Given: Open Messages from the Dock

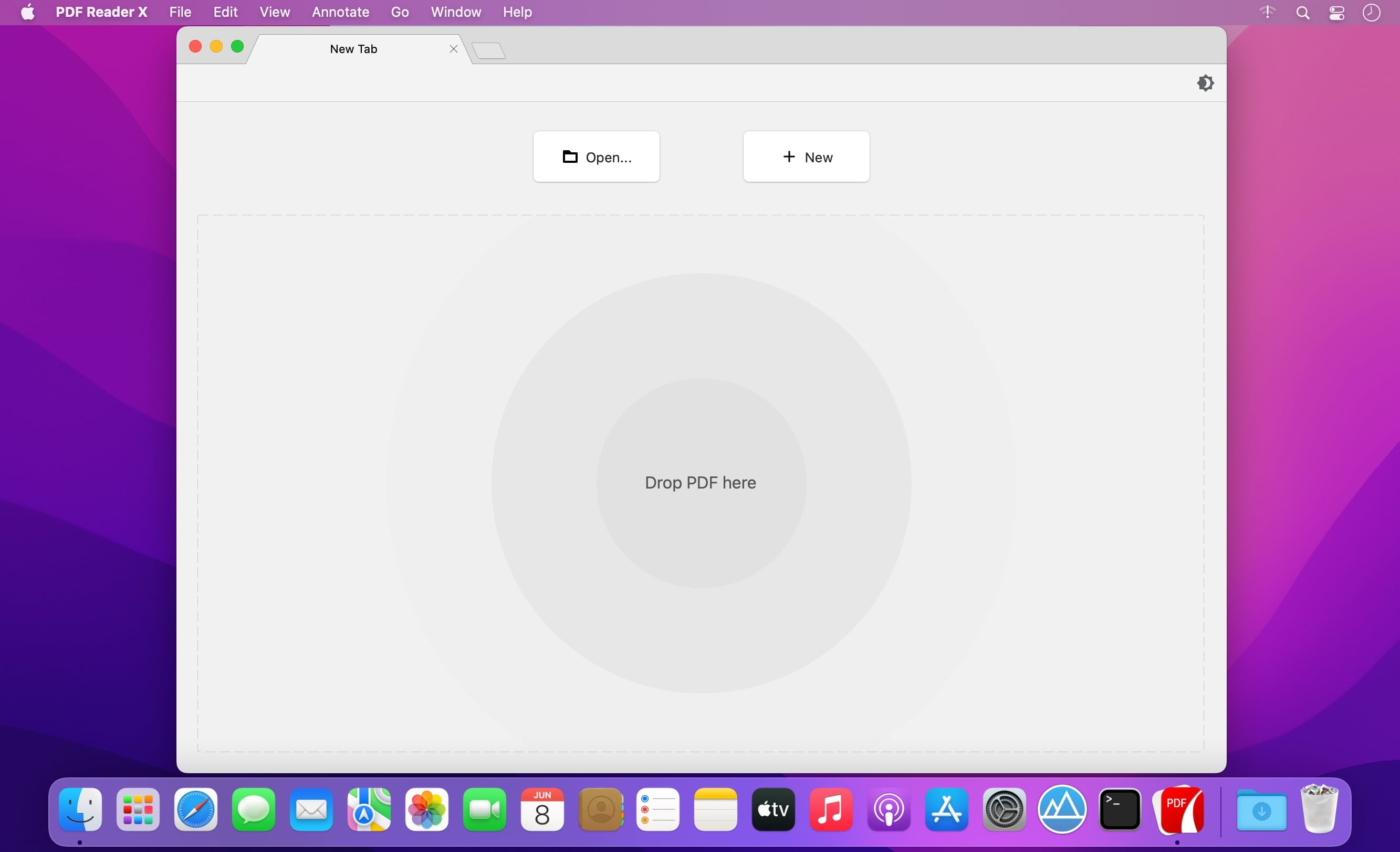Looking at the screenshot, I should point(254,809).
